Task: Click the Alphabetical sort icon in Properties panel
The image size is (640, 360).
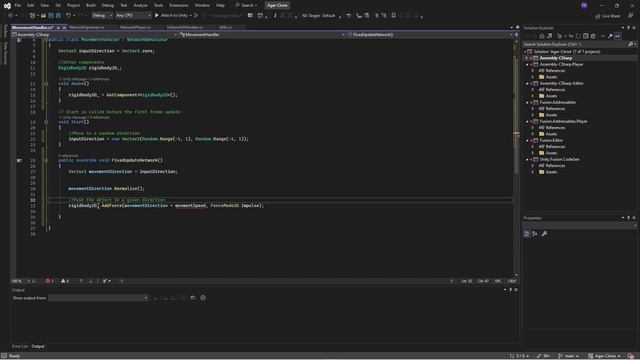Action: [x=535, y=234]
